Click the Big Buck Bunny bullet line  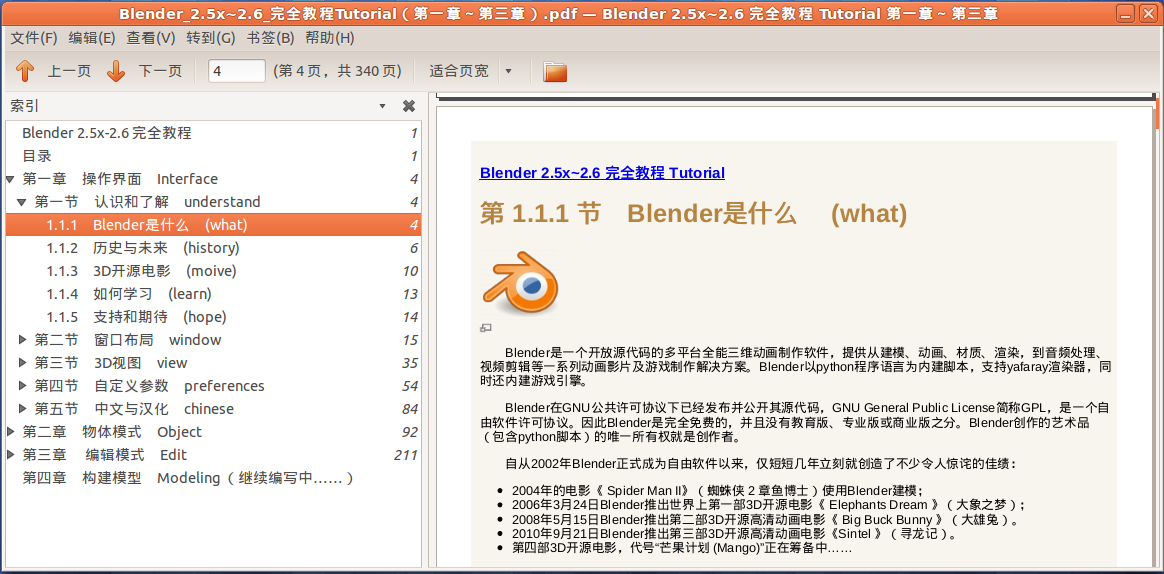click(765, 520)
